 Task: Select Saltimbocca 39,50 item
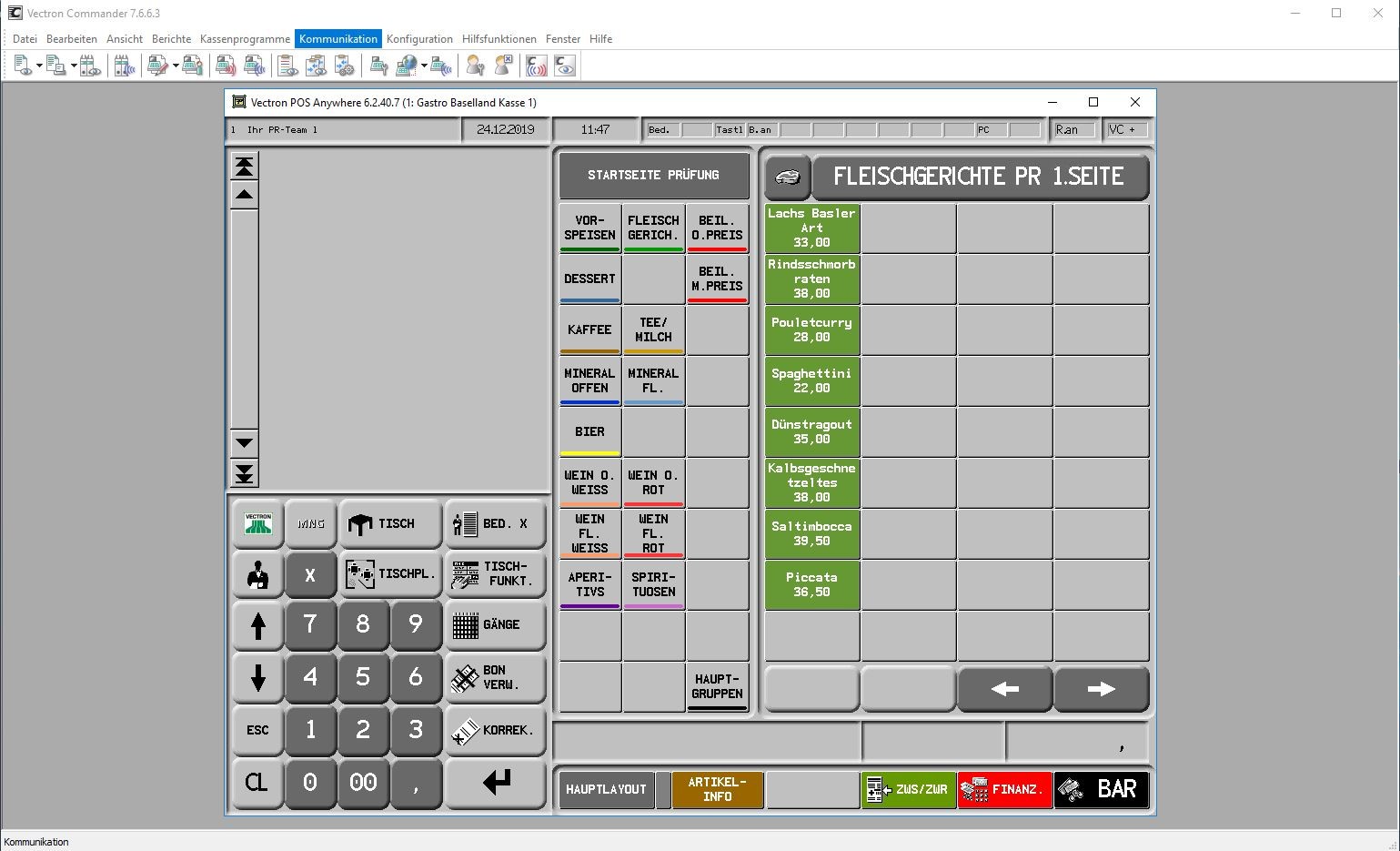tap(811, 534)
